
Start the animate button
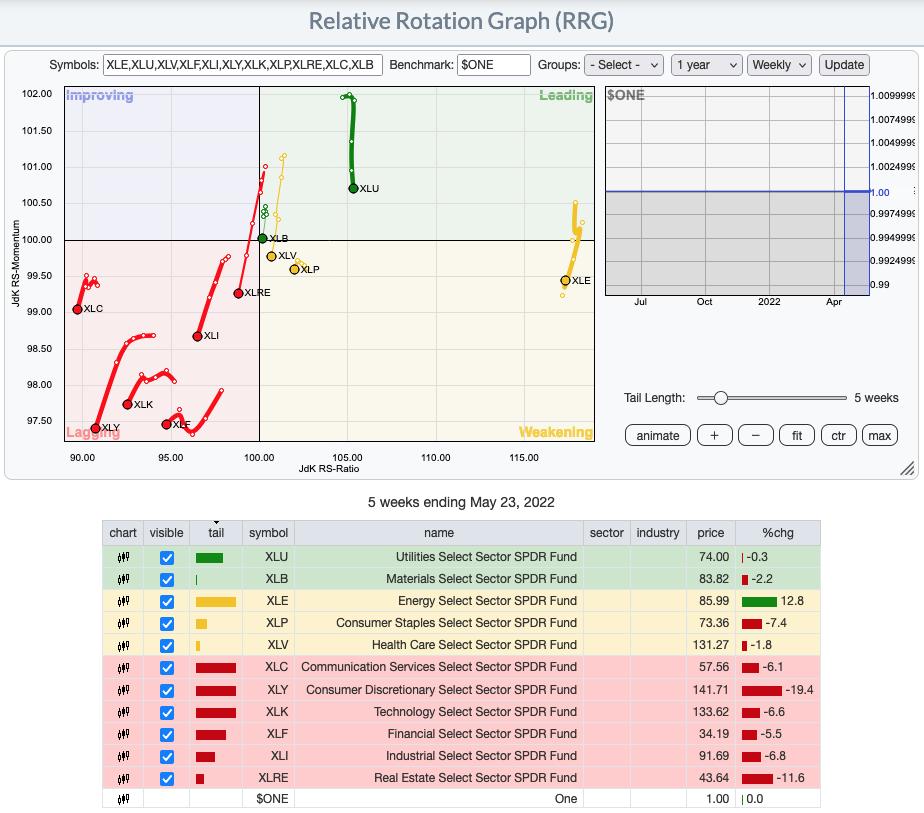pyautogui.click(x=658, y=435)
